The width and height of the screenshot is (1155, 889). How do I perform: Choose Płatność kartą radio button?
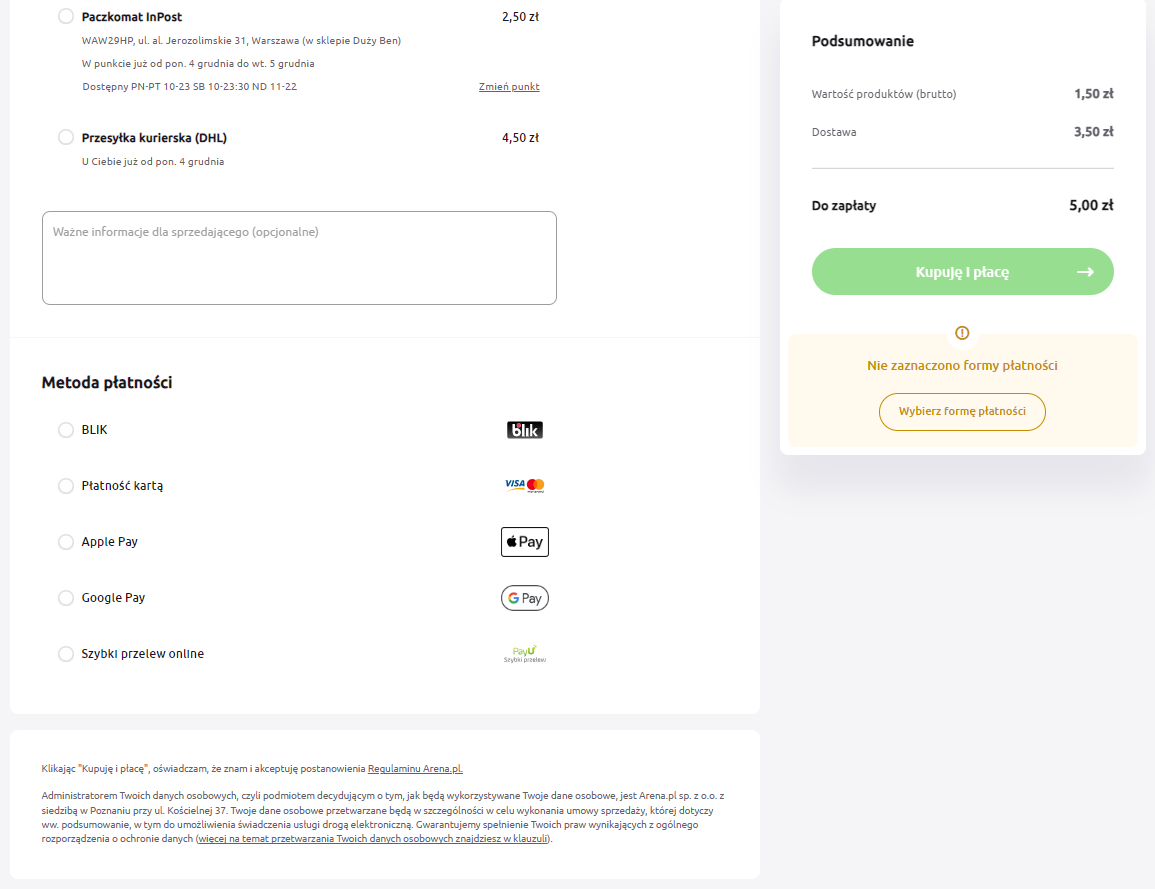pos(66,486)
